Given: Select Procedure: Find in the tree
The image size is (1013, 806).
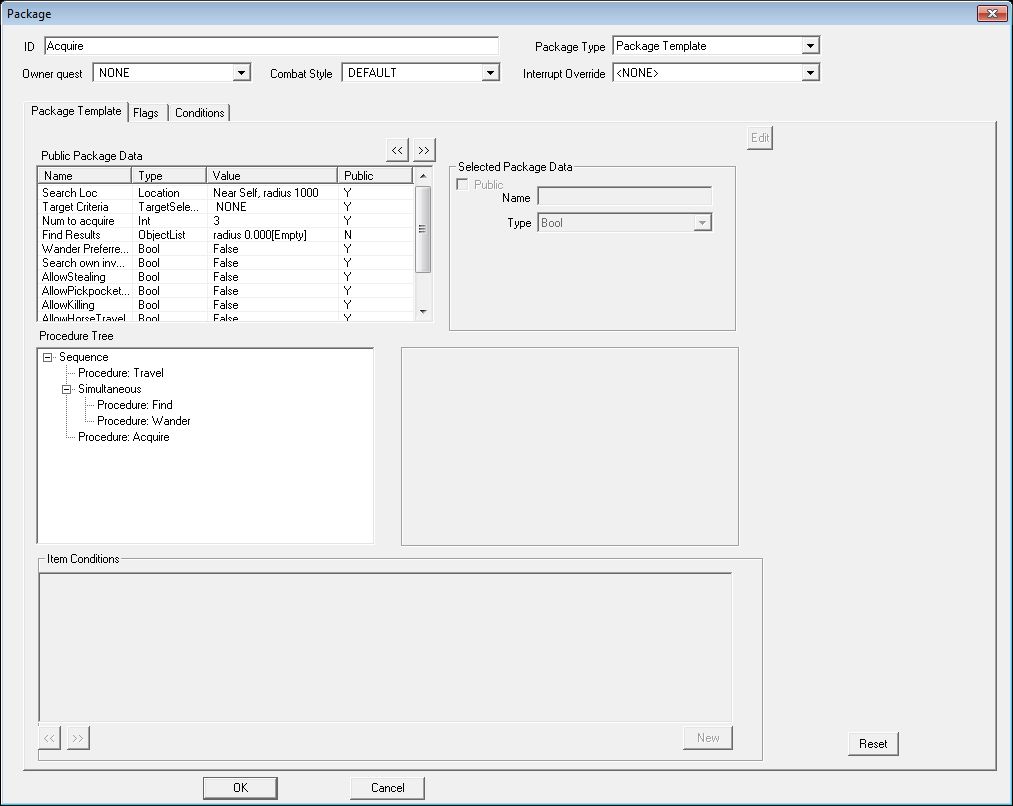Looking at the screenshot, I should click(134, 405).
